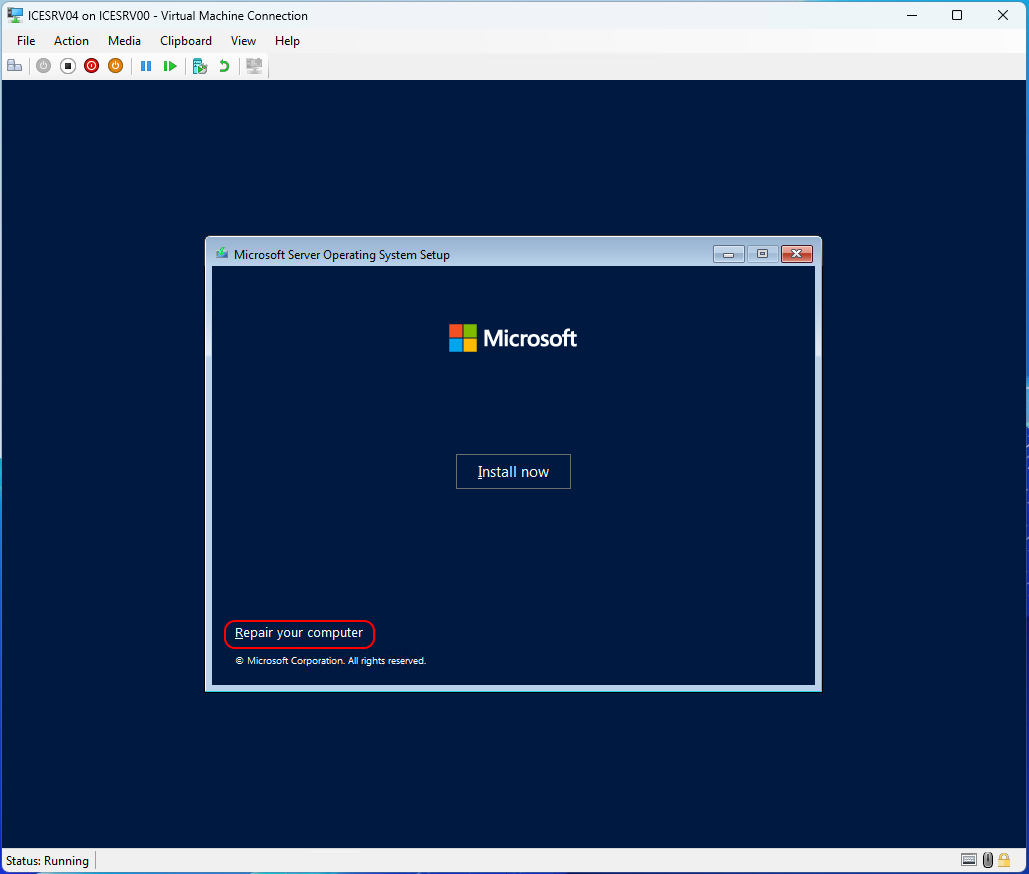Image resolution: width=1029 pixels, height=874 pixels.
Task: Open the Help menu
Action: point(287,41)
